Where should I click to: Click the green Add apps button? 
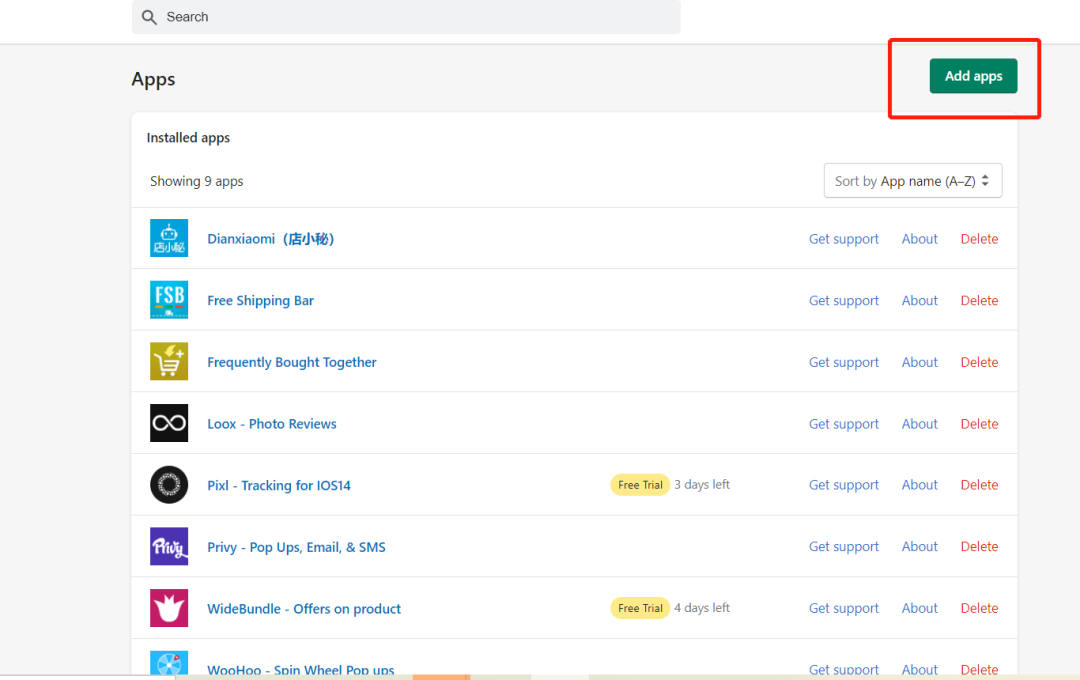(x=973, y=76)
